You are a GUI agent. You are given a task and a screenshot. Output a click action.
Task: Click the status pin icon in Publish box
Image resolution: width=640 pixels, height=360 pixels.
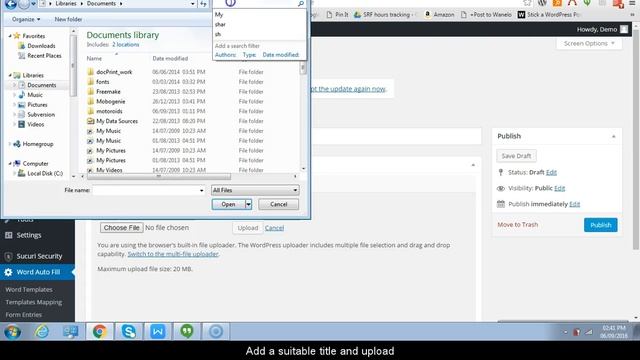tap(501, 172)
